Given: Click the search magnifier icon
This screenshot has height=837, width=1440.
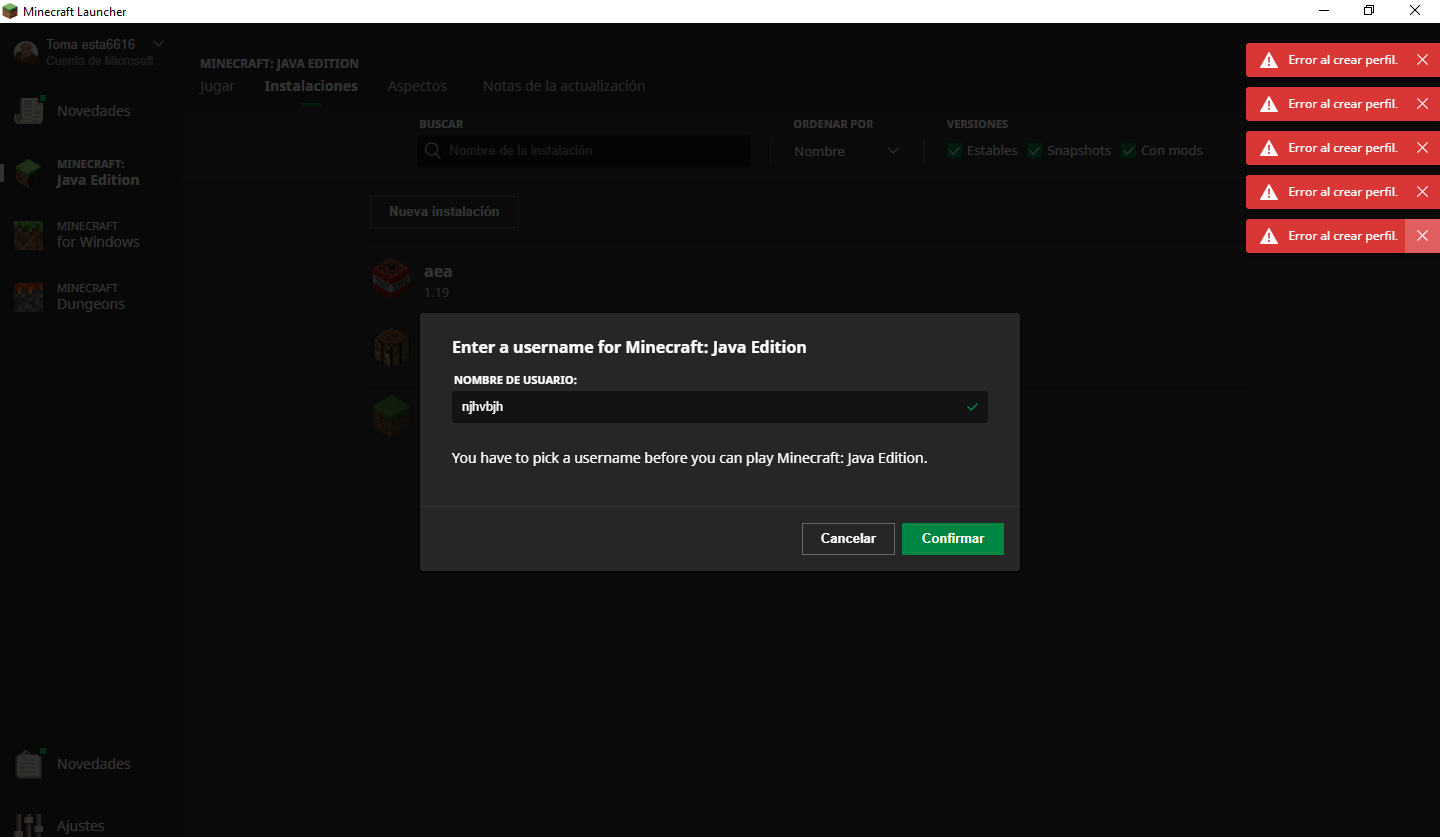Looking at the screenshot, I should click(x=433, y=151).
